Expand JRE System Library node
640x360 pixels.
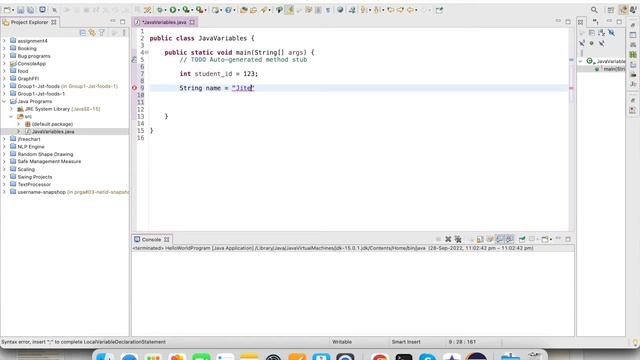point(11,109)
